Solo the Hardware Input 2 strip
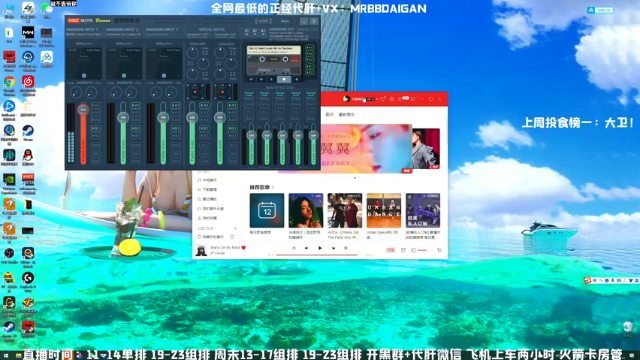This screenshot has height=360, width=640. pos(136,154)
